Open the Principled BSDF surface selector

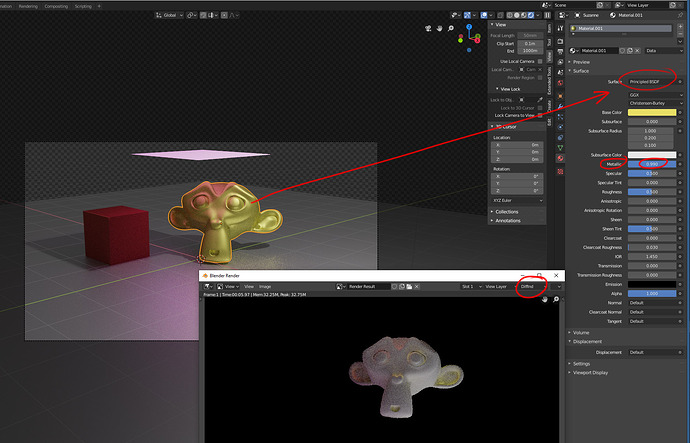pyautogui.click(x=652, y=82)
